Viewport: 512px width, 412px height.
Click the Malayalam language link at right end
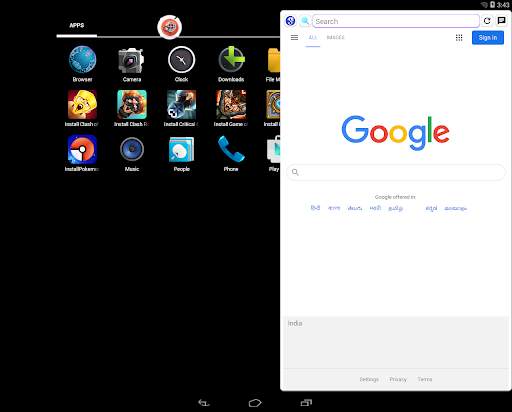click(455, 208)
